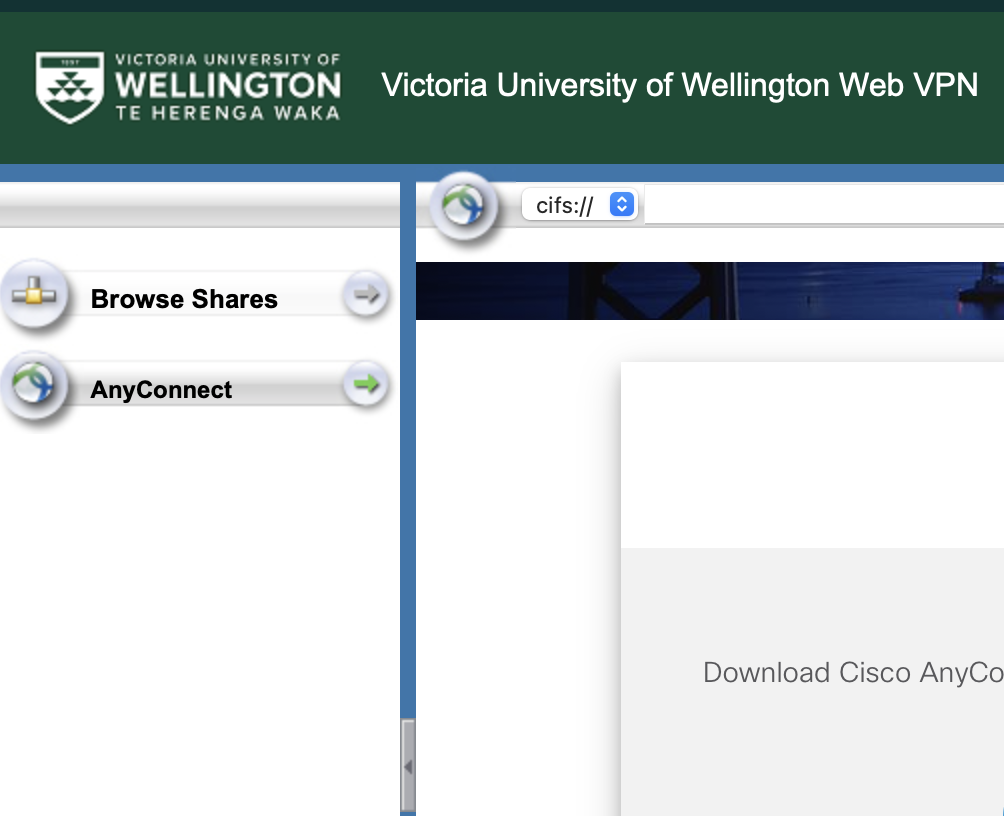The image size is (1004, 816).
Task: Click the Web VPN header title text
Action: (679, 85)
